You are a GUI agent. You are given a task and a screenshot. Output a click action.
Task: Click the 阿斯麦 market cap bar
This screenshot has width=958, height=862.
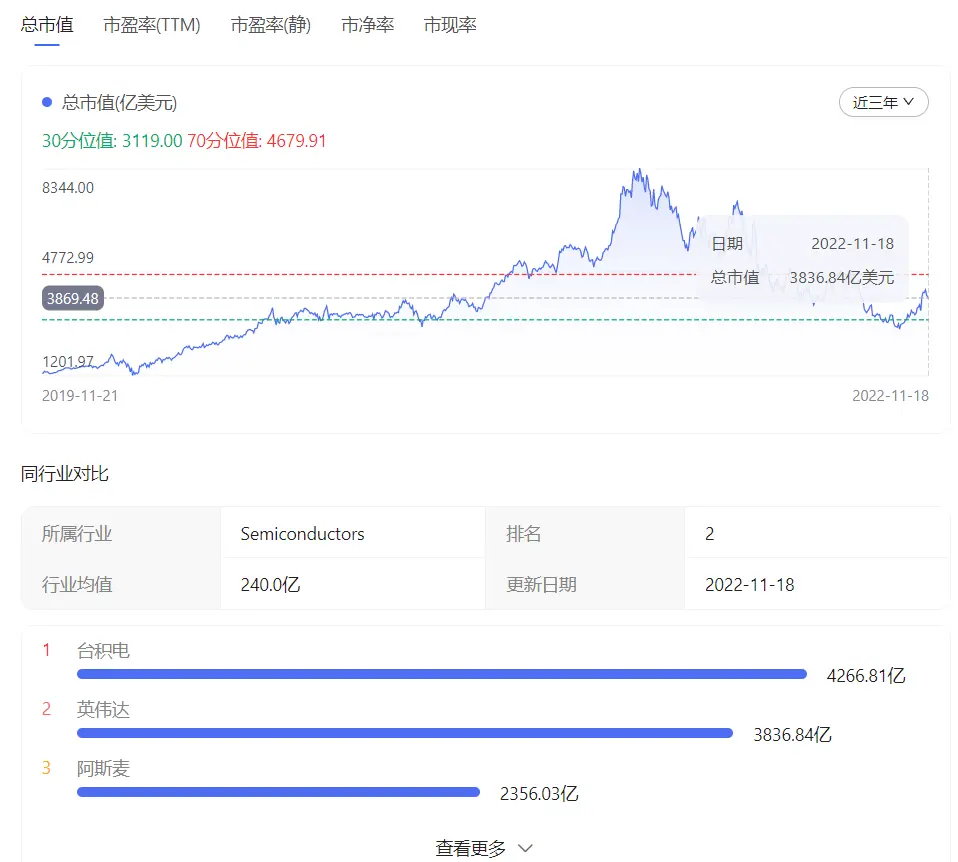click(x=278, y=792)
